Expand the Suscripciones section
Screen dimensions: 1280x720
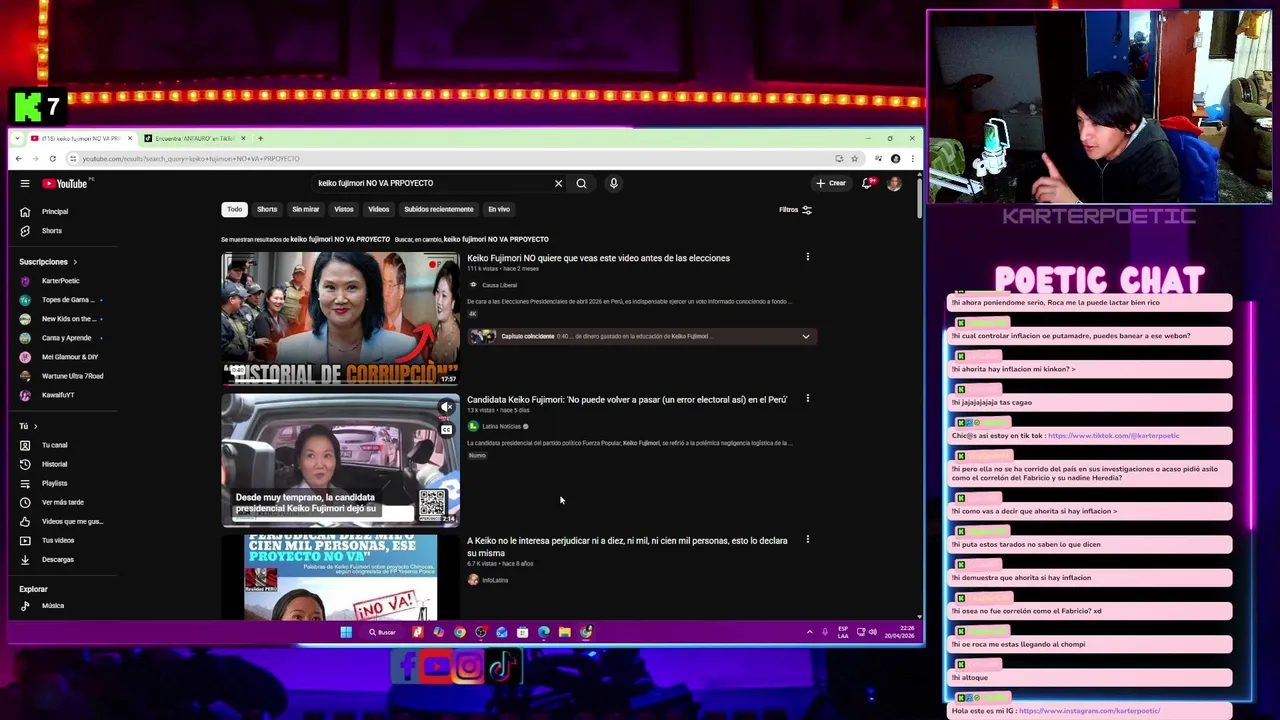tap(48, 262)
